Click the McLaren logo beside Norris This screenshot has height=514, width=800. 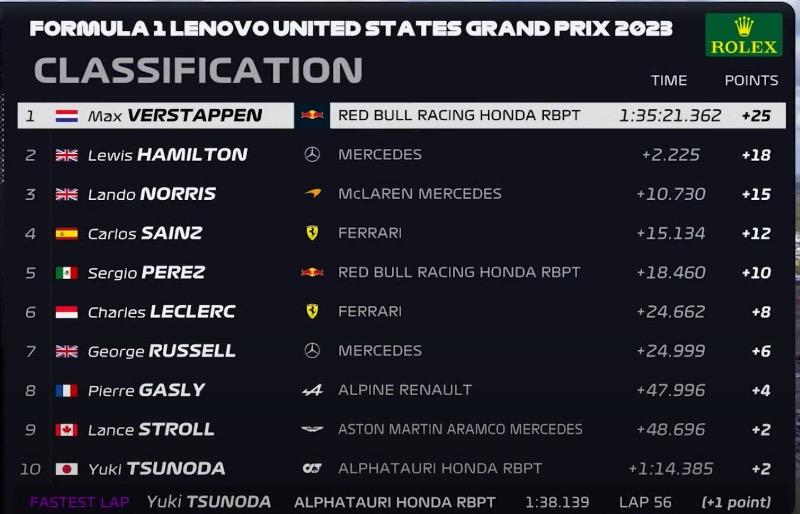click(313, 193)
